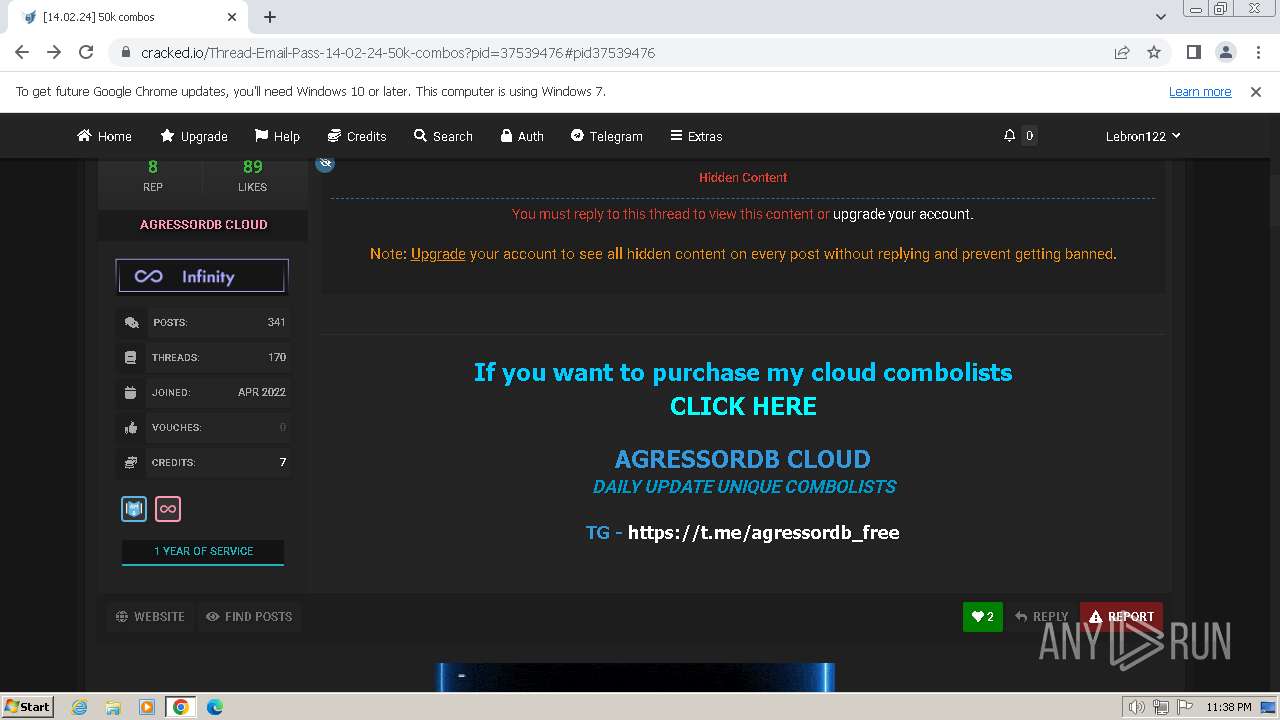Click the blue award badge icon
The height and width of the screenshot is (720, 1280).
click(x=134, y=509)
